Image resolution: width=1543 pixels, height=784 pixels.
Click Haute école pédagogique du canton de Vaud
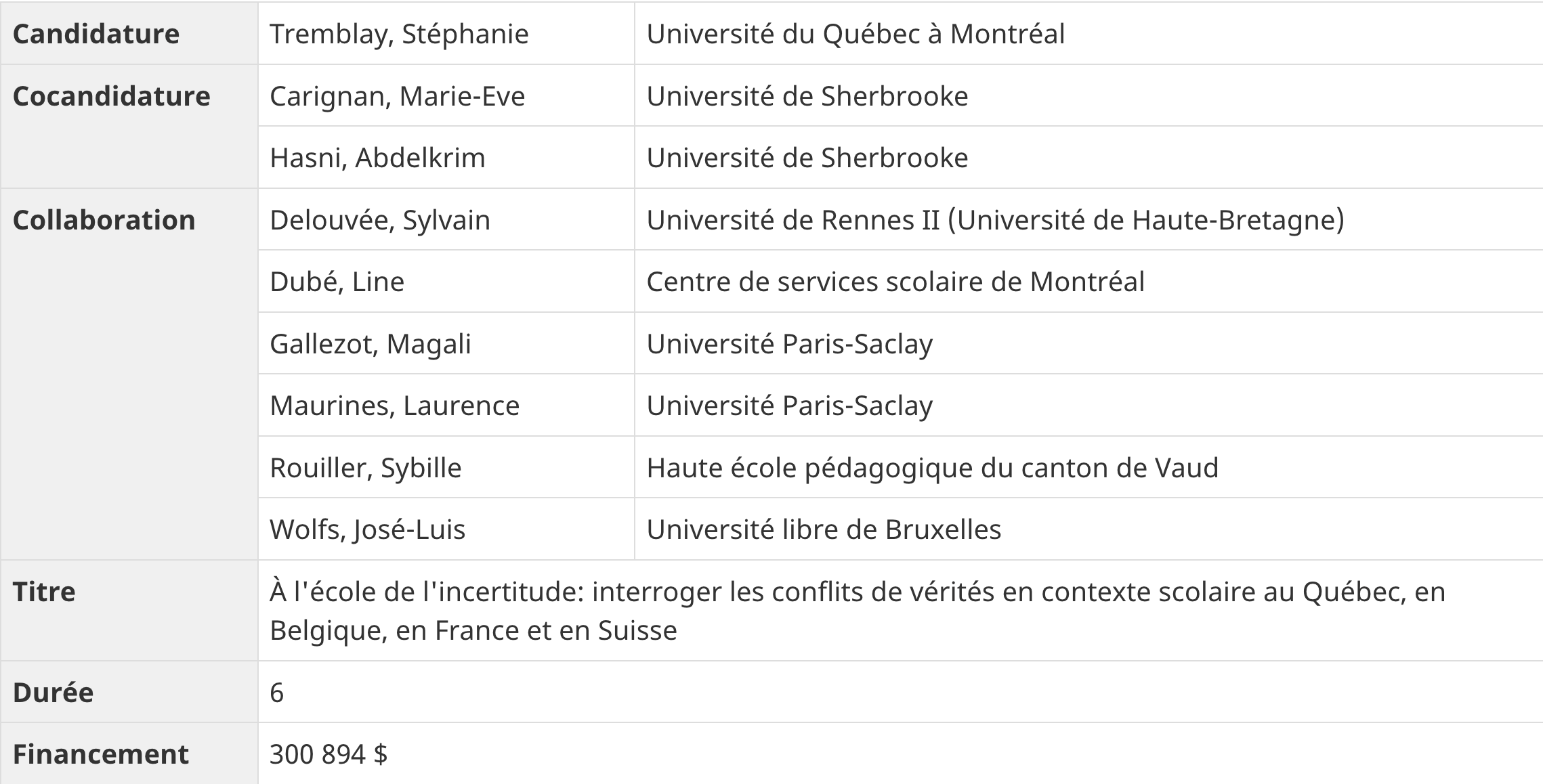coord(932,468)
